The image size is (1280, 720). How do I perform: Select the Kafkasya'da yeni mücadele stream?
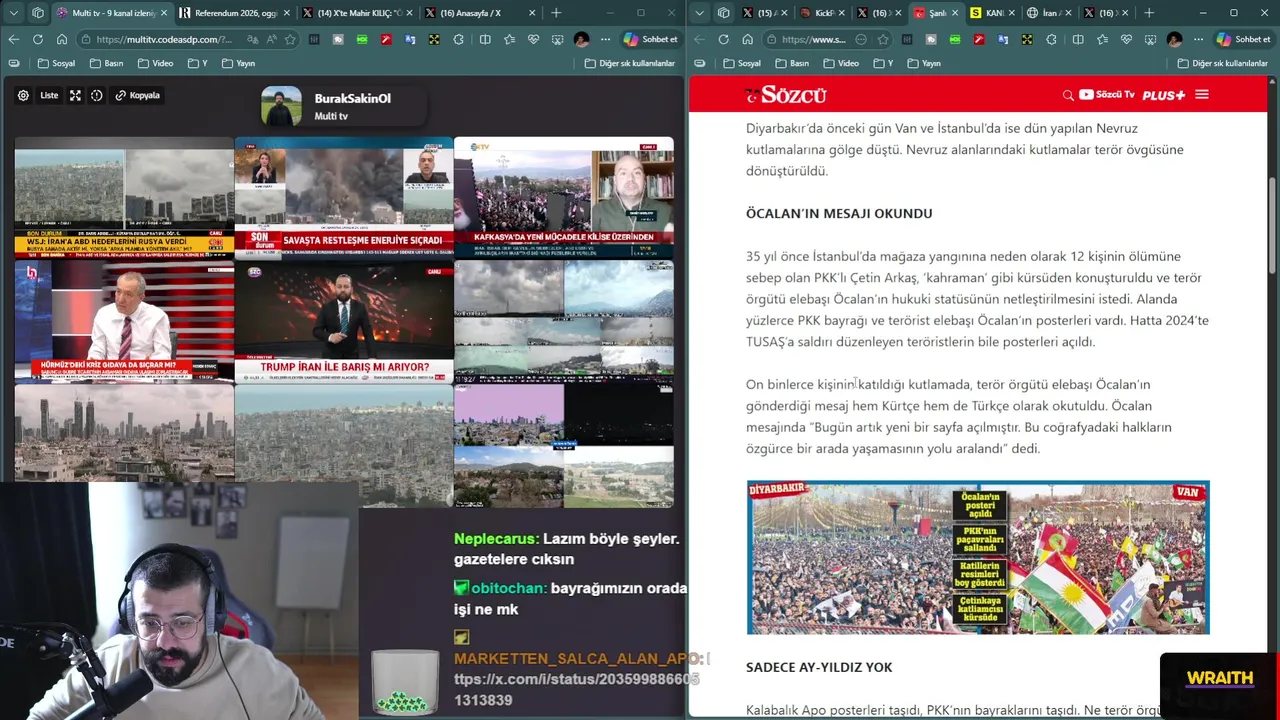click(x=564, y=198)
